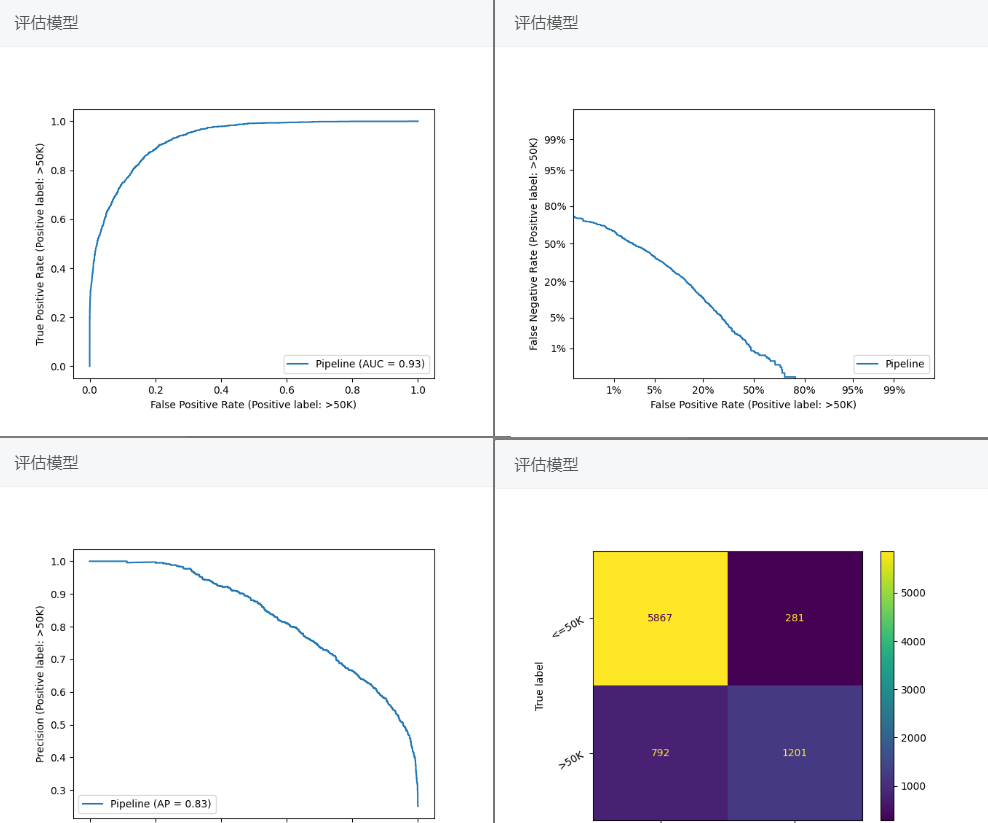
Task: Select the >50K row label on the confusion matrix
Action: click(570, 759)
